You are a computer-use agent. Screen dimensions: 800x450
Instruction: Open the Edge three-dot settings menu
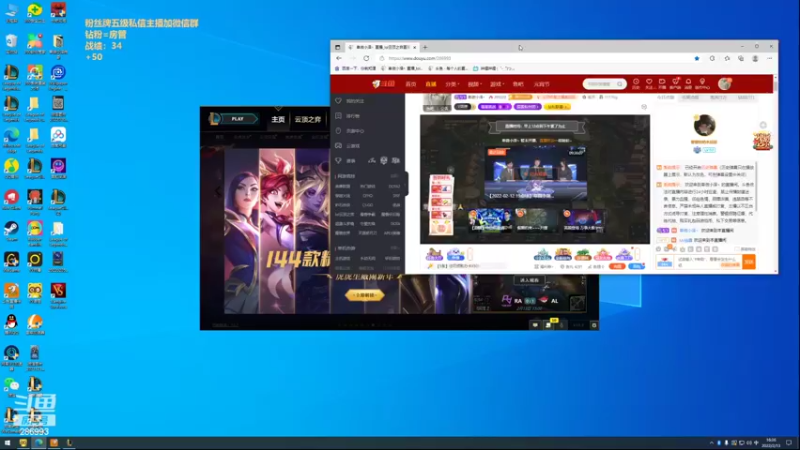[x=769, y=58]
